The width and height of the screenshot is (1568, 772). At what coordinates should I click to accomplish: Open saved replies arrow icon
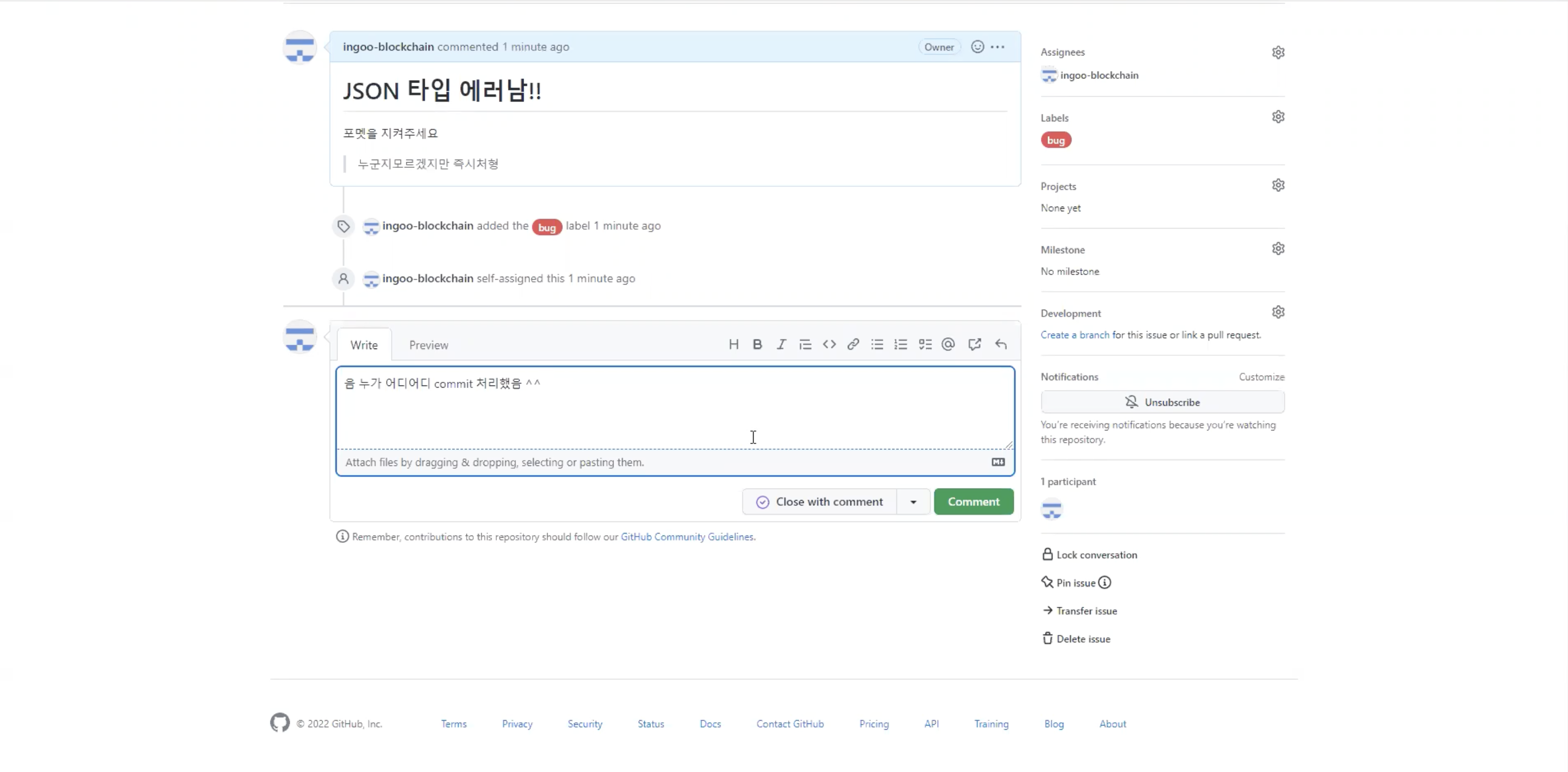pyautogui.click(x=1001, y=345)
